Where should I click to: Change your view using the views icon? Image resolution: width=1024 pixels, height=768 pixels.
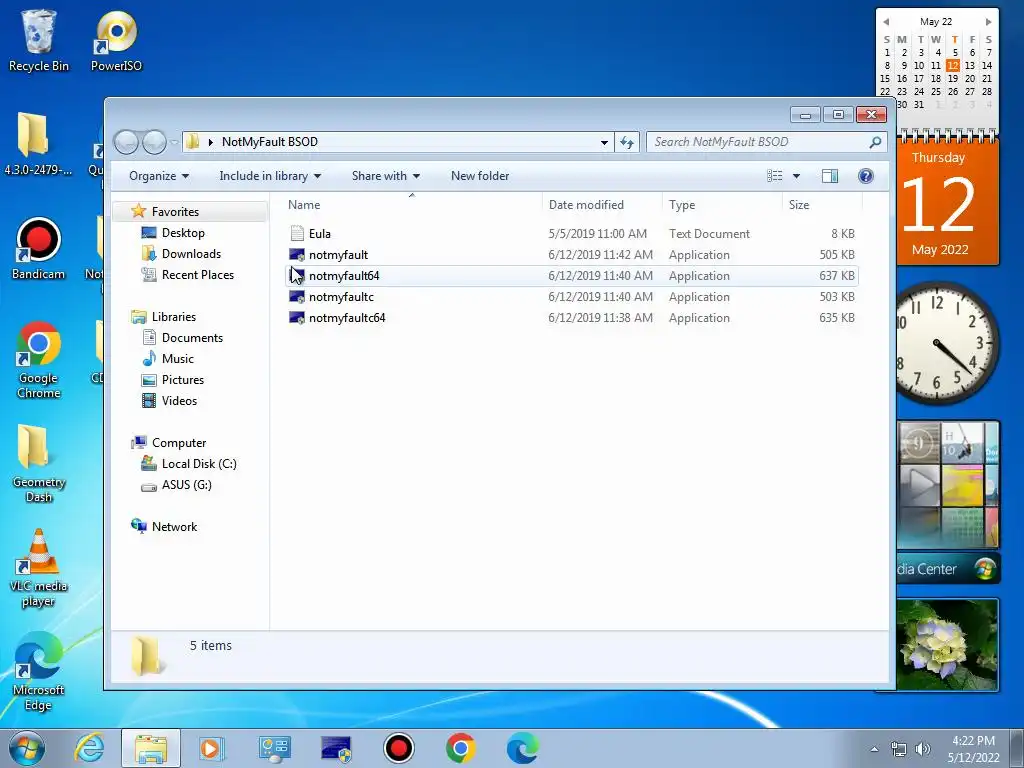point(775,176)
